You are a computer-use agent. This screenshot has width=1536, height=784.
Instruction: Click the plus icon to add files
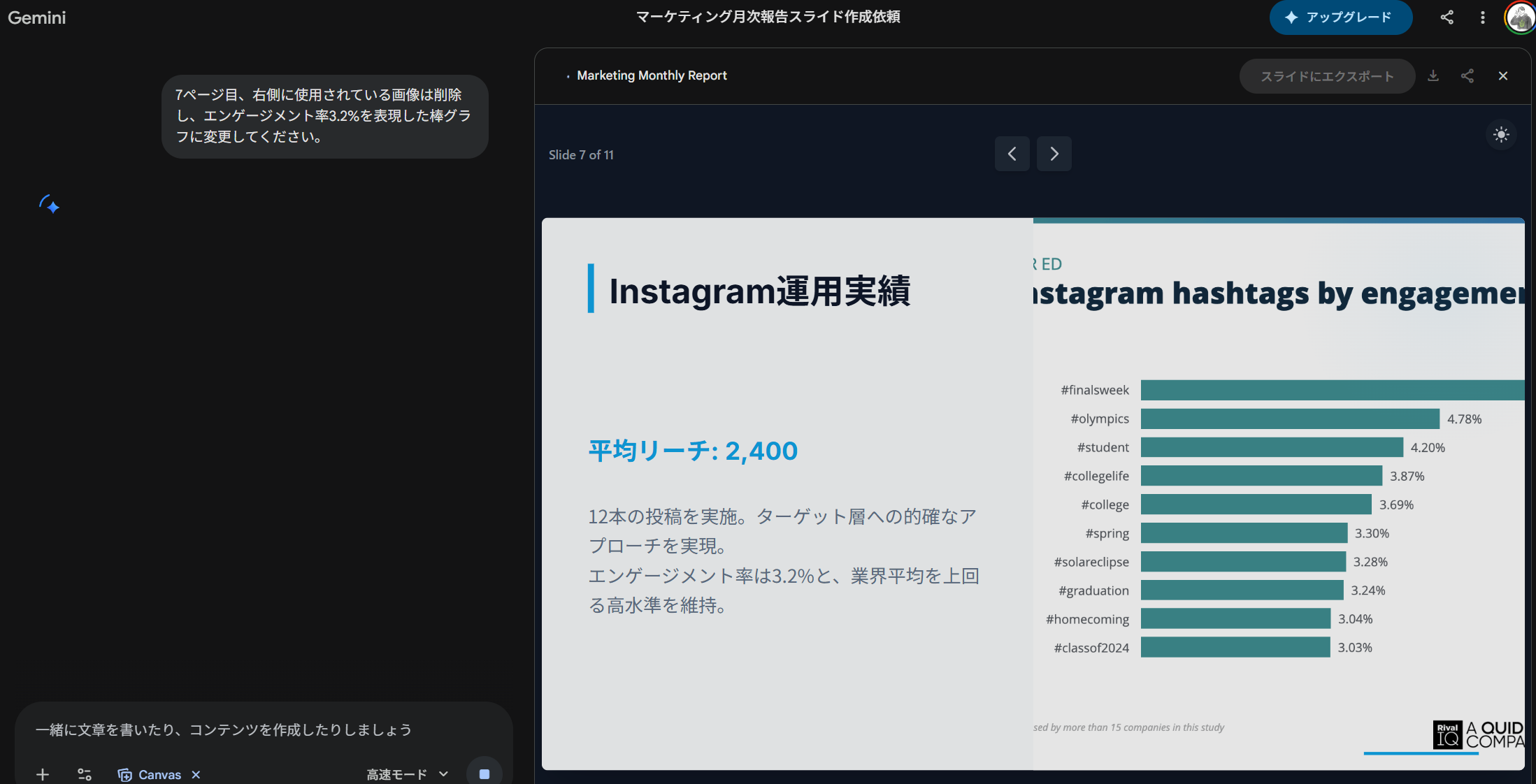[43, 774]
